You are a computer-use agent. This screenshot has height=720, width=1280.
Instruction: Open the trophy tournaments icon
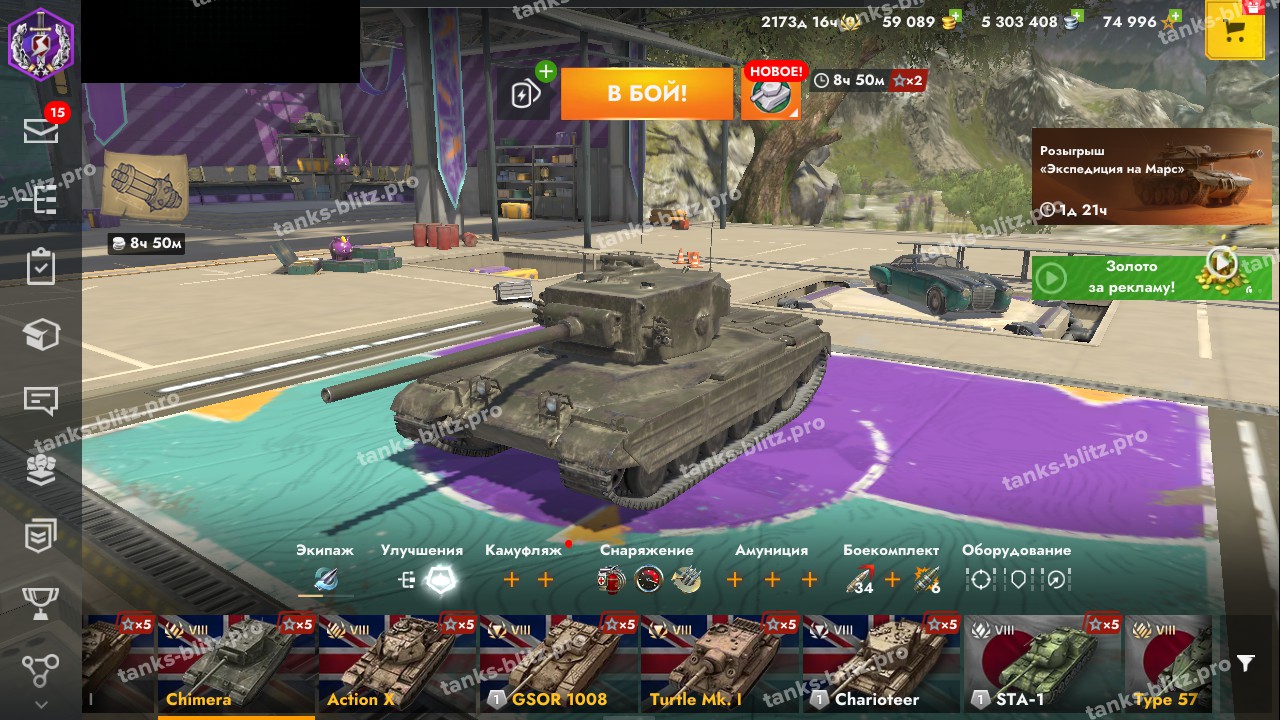(x=40, y=602)
